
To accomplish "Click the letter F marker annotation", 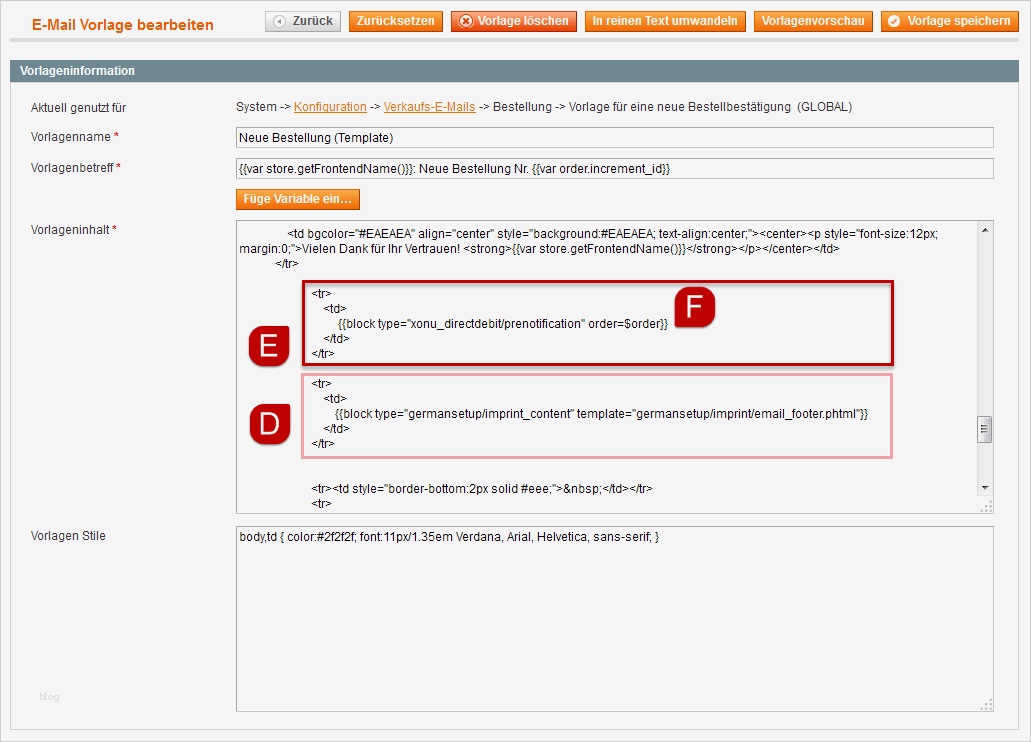I will click(x=692, y=308).
